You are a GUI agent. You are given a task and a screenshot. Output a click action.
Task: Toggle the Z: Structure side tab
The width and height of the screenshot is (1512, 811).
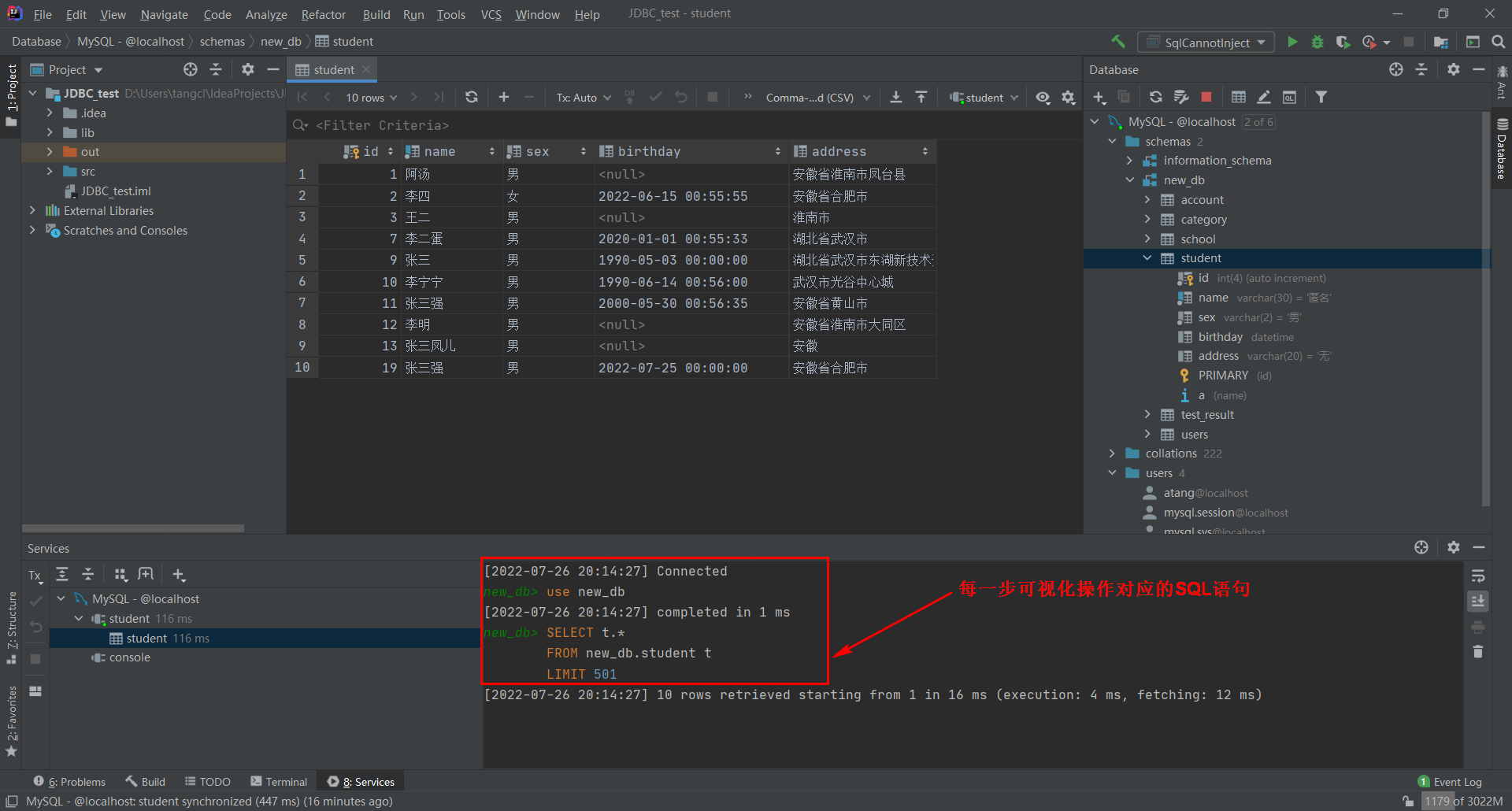click(x=11, y=628)
